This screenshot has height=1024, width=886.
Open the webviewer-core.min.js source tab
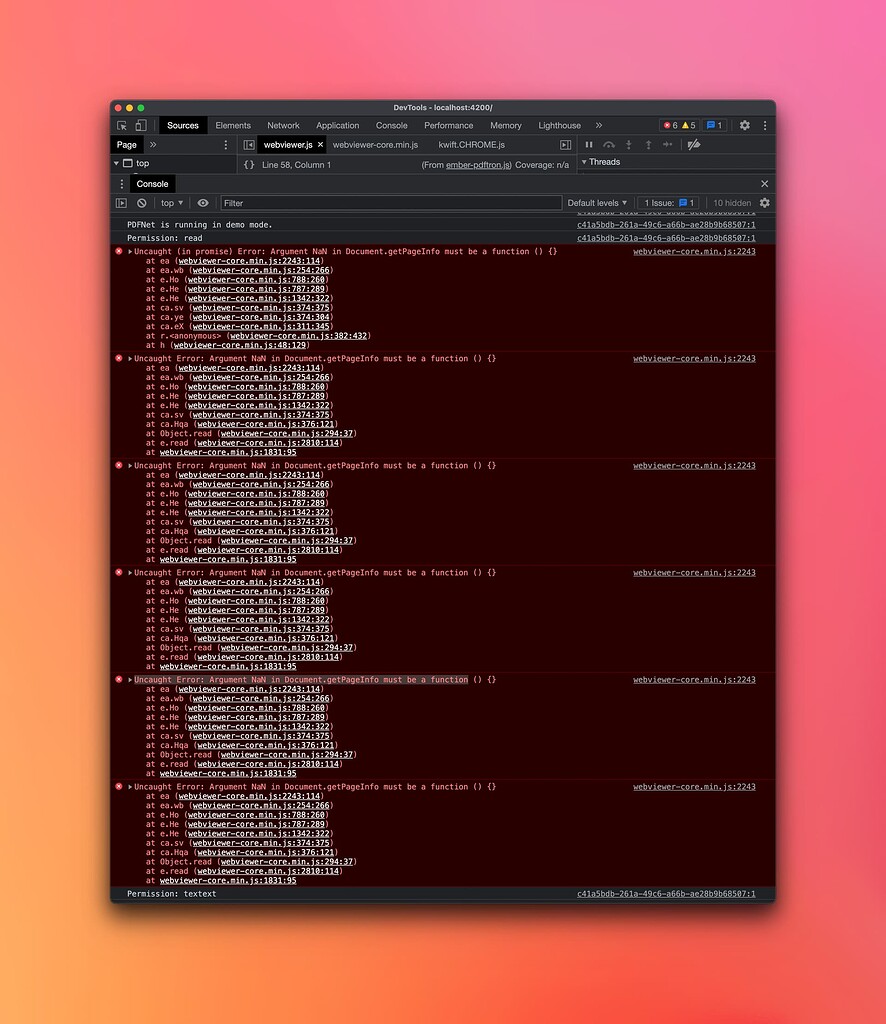pyautogui.click(x=378, y=145)
